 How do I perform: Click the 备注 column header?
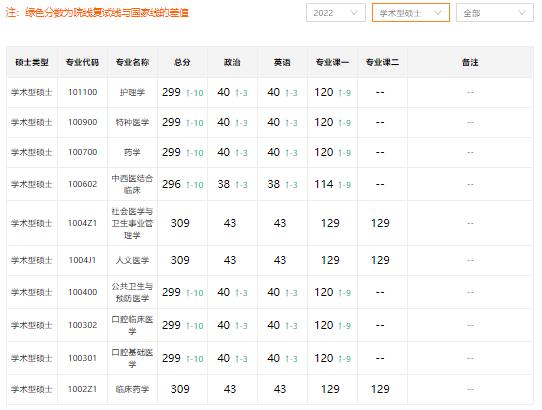[470, 62]
